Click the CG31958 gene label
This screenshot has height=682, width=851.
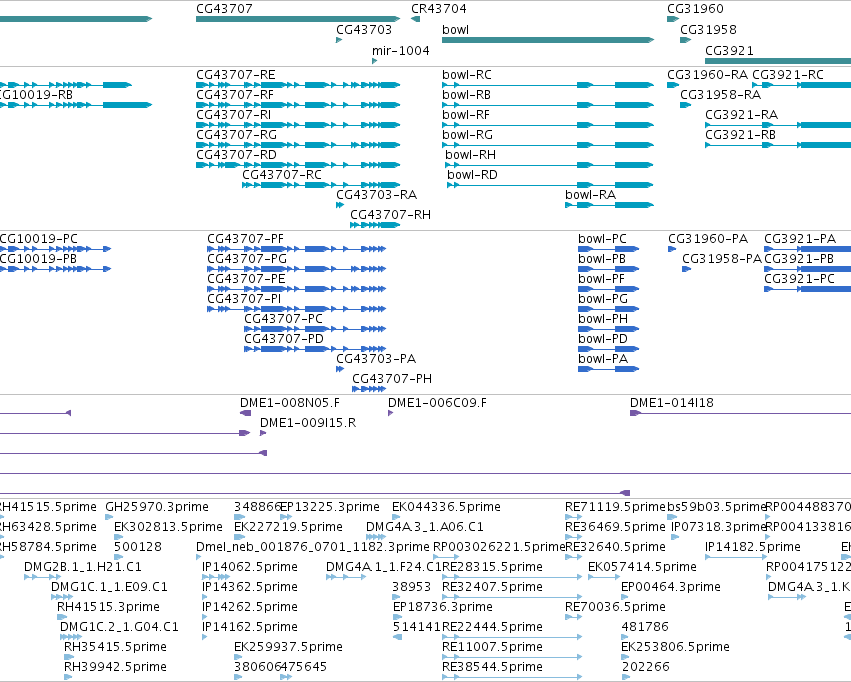708,30
